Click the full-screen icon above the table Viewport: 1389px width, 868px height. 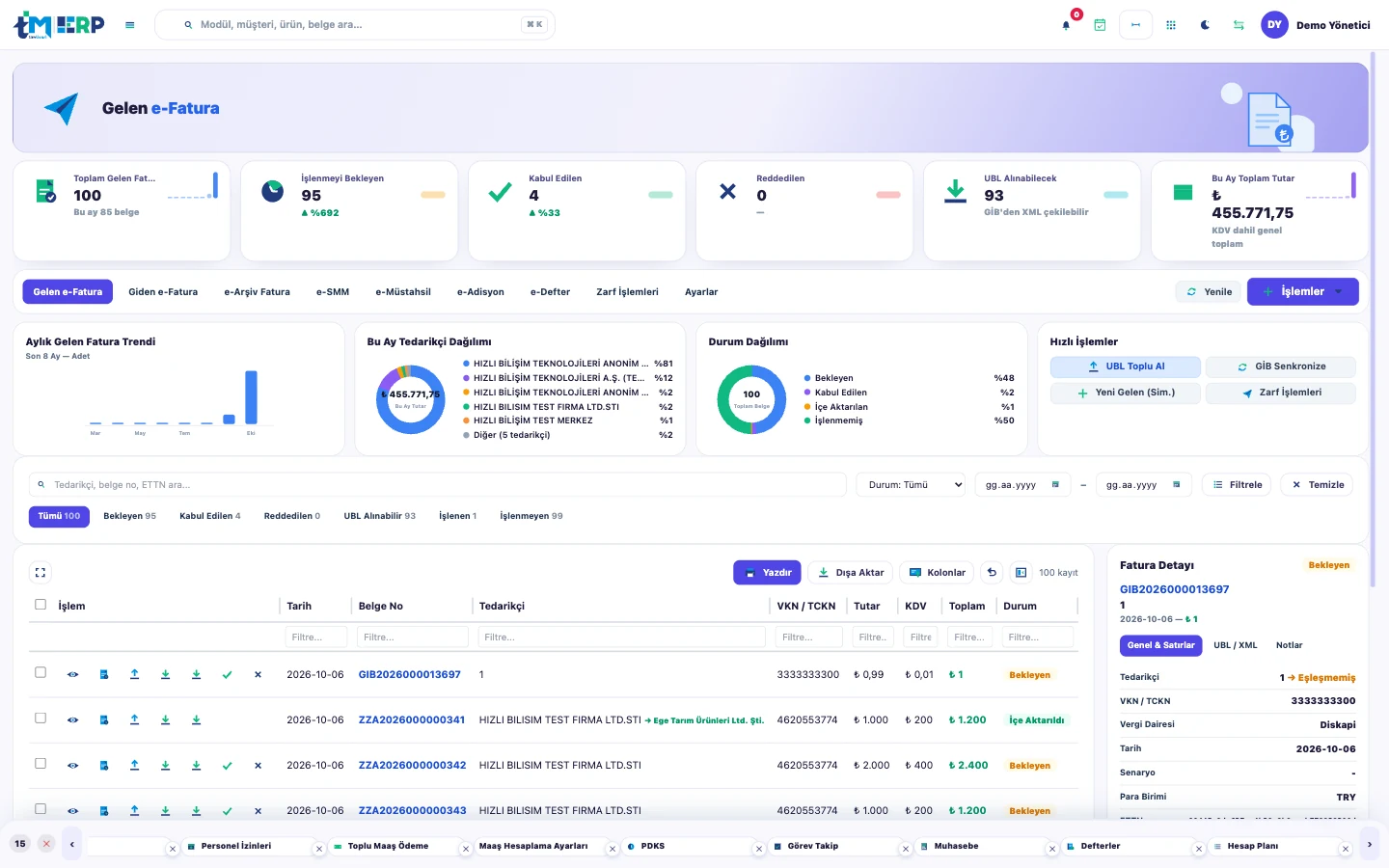41,572
